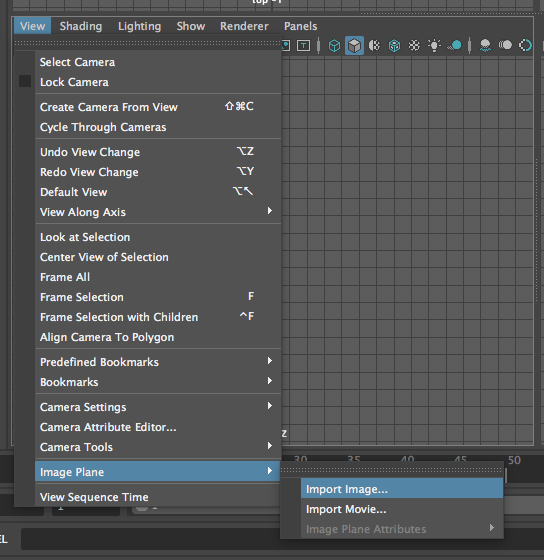Open the Image Plane submenu
This screenshot has height=560, width=544.
click(158, 472)
